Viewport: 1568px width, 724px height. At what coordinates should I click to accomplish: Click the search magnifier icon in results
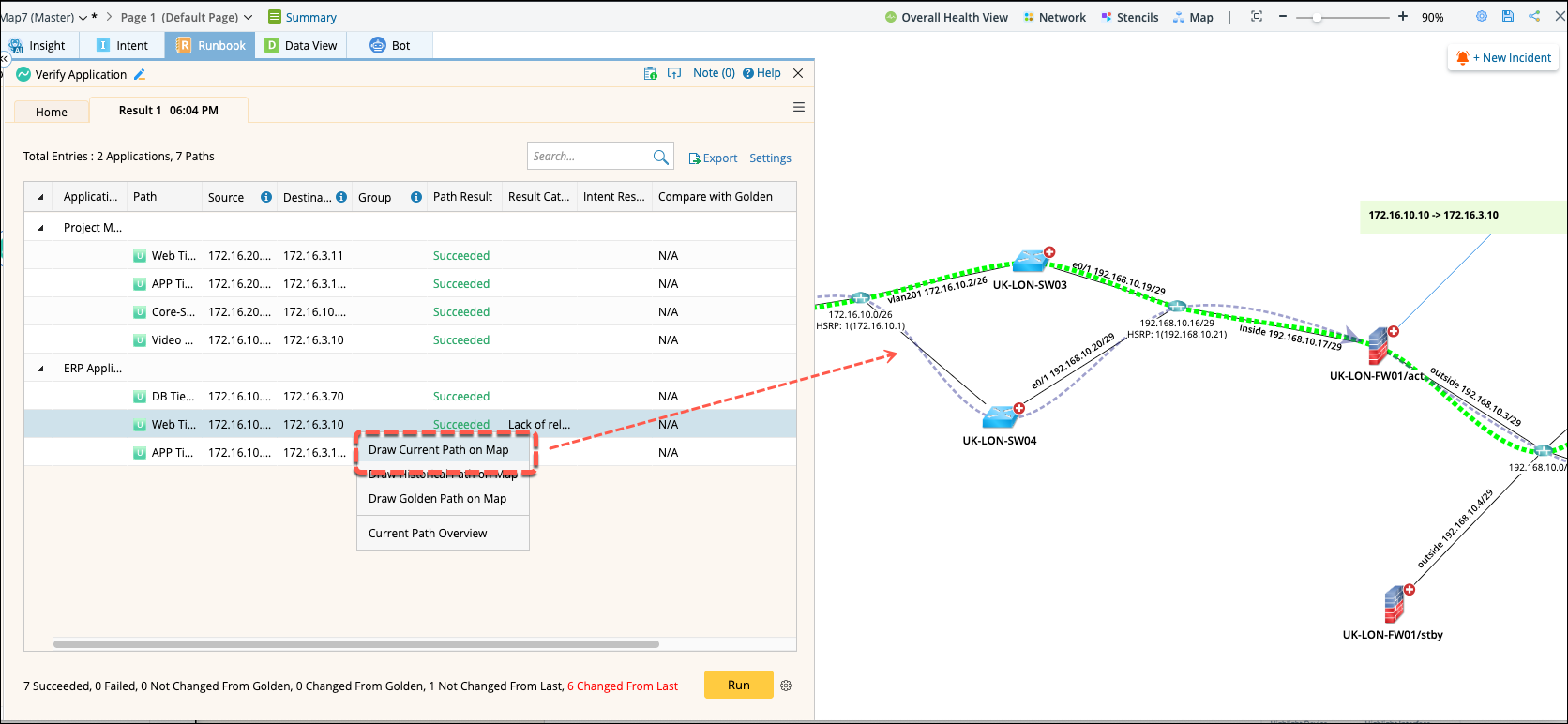660,157
